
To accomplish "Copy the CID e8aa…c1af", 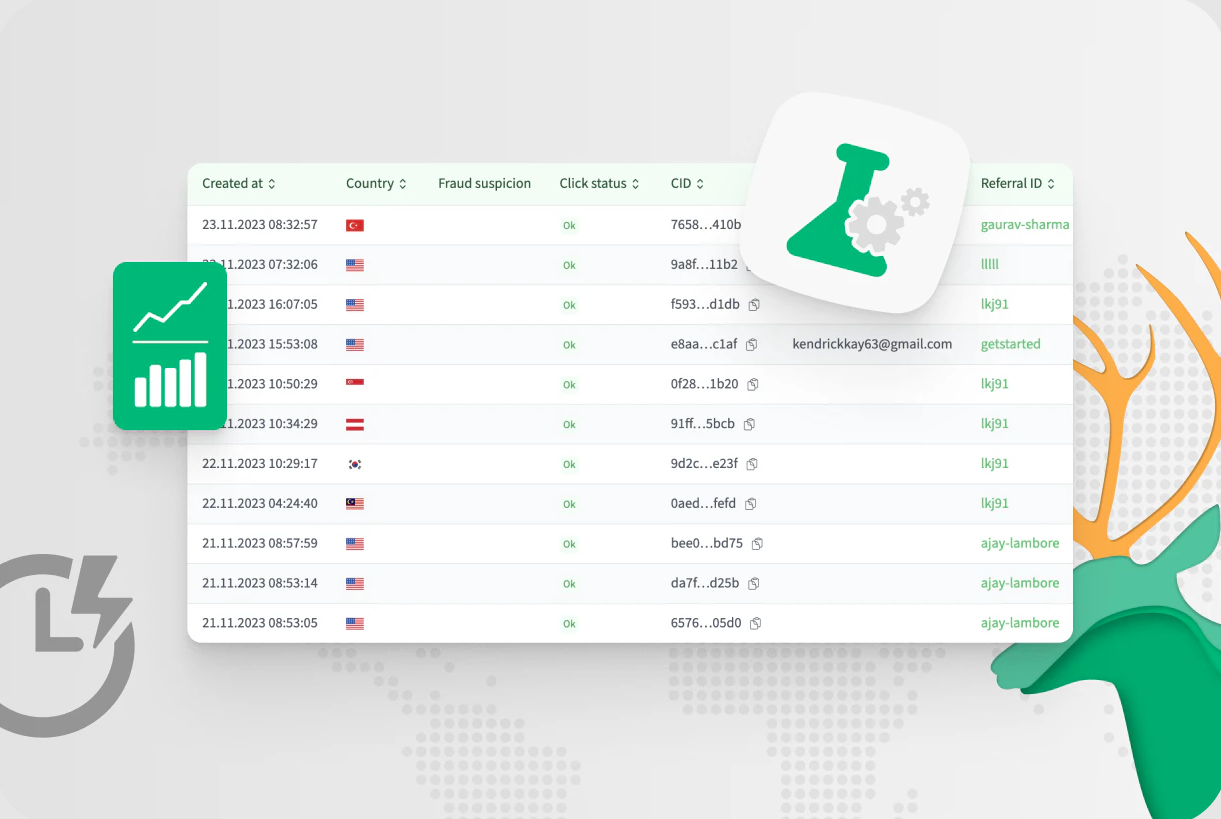I will click(x=752, y=344).
